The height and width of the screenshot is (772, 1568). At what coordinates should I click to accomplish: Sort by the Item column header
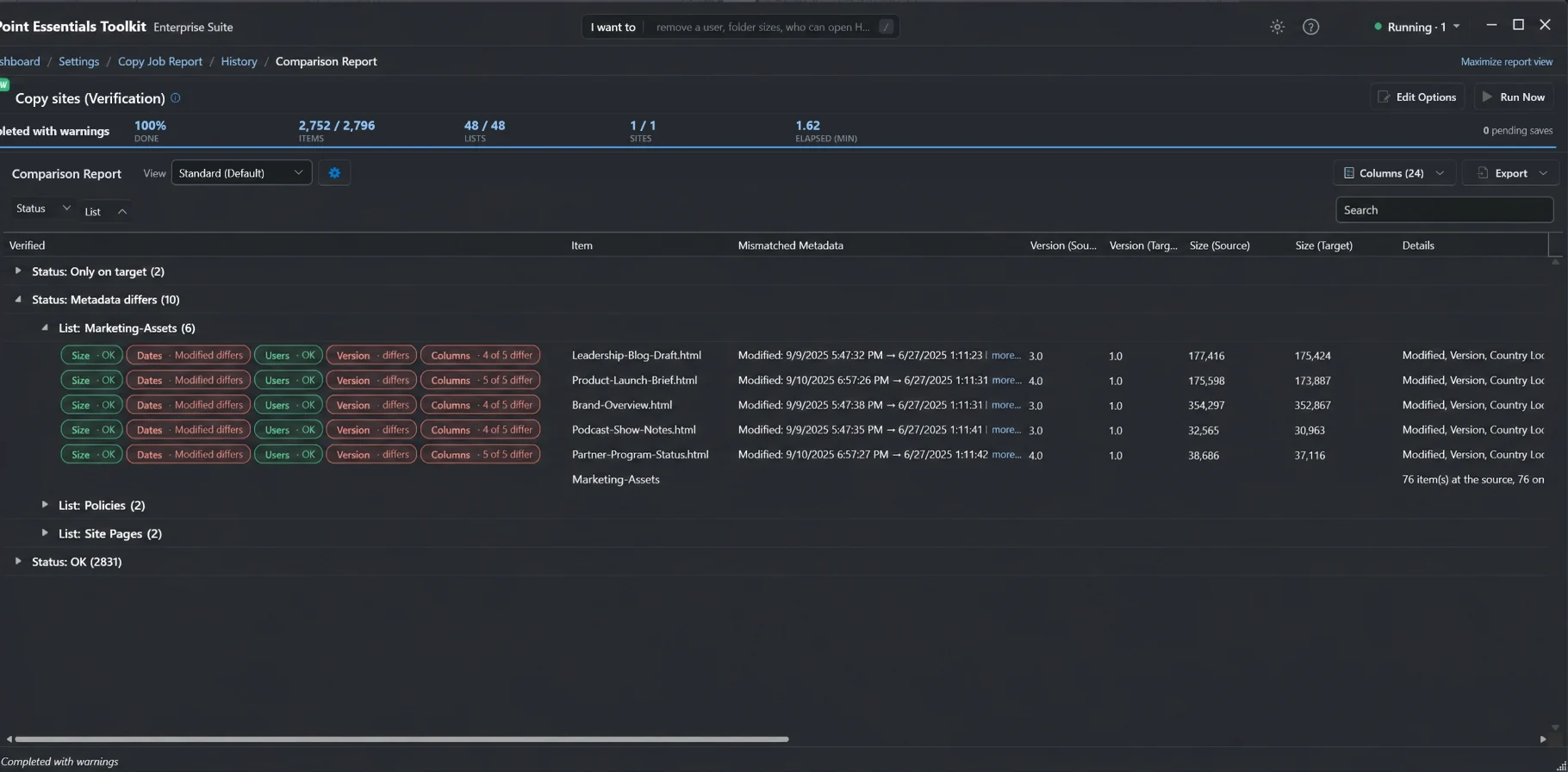tap(582, 246)
